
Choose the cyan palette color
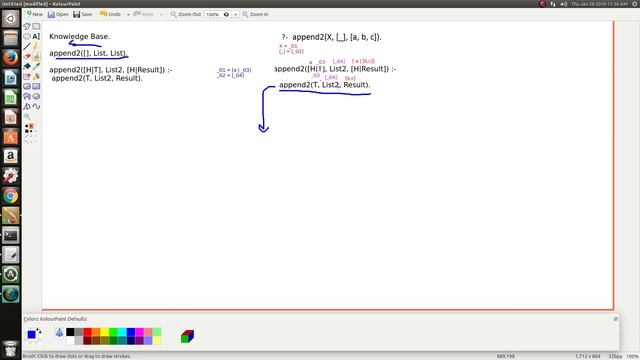tap(122, 332)
